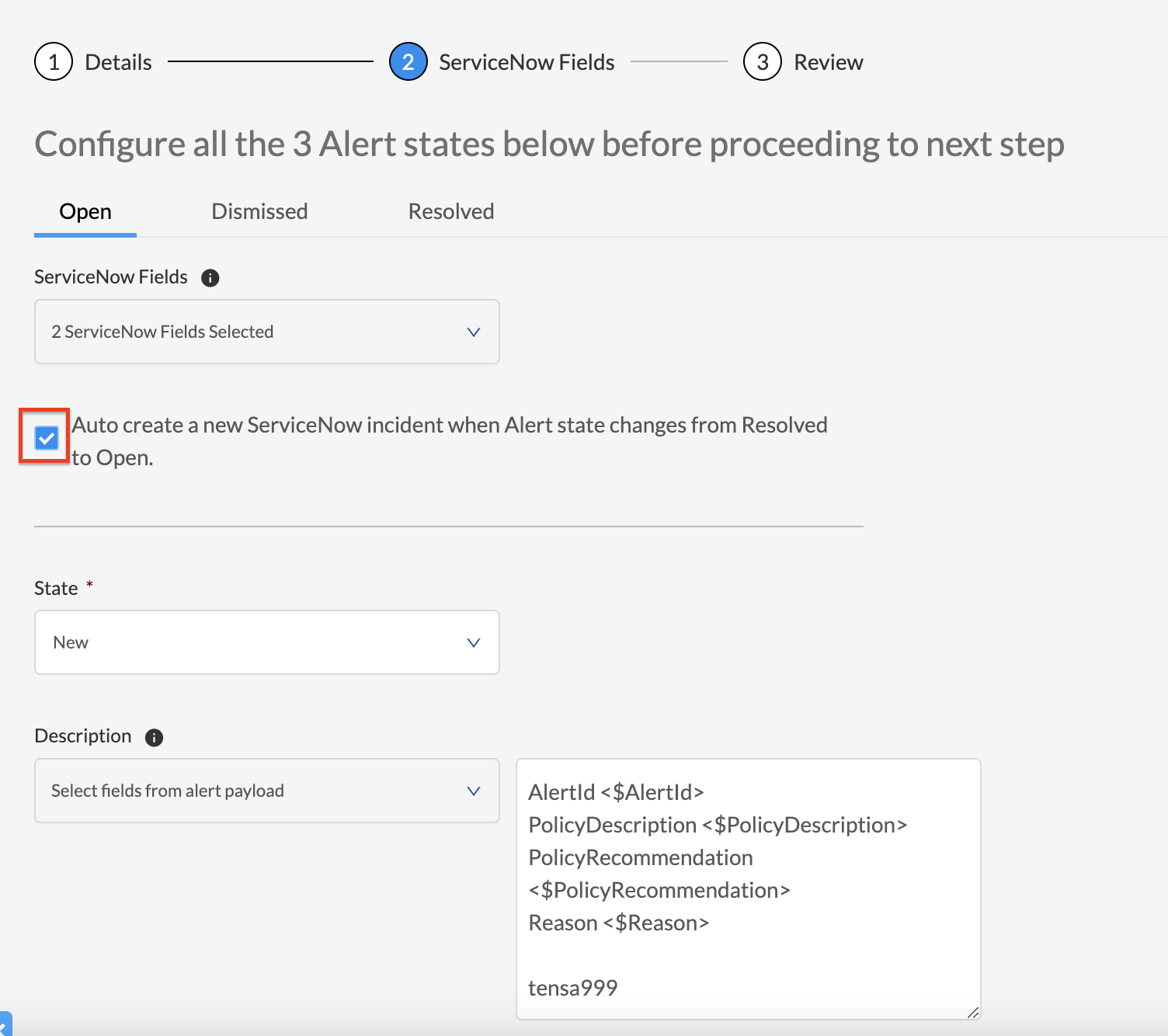Screen dimensions: 1168x1036
Task: Uncheck the Auto create ServiceNow incident checkbox
Action: click(47, 438)
